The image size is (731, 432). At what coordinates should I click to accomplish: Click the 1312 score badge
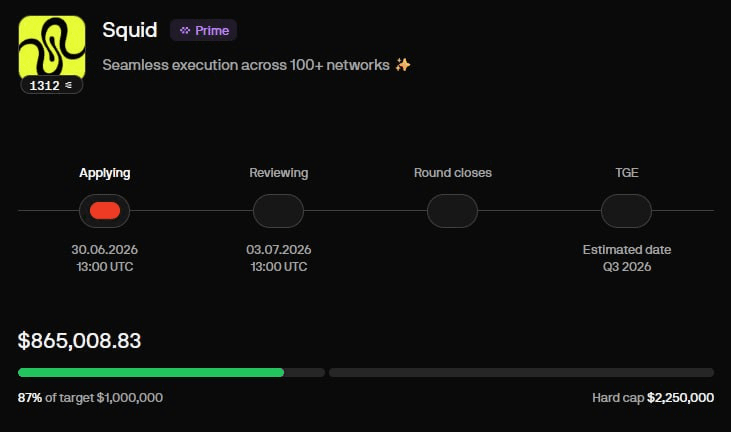tap(51, 85)
